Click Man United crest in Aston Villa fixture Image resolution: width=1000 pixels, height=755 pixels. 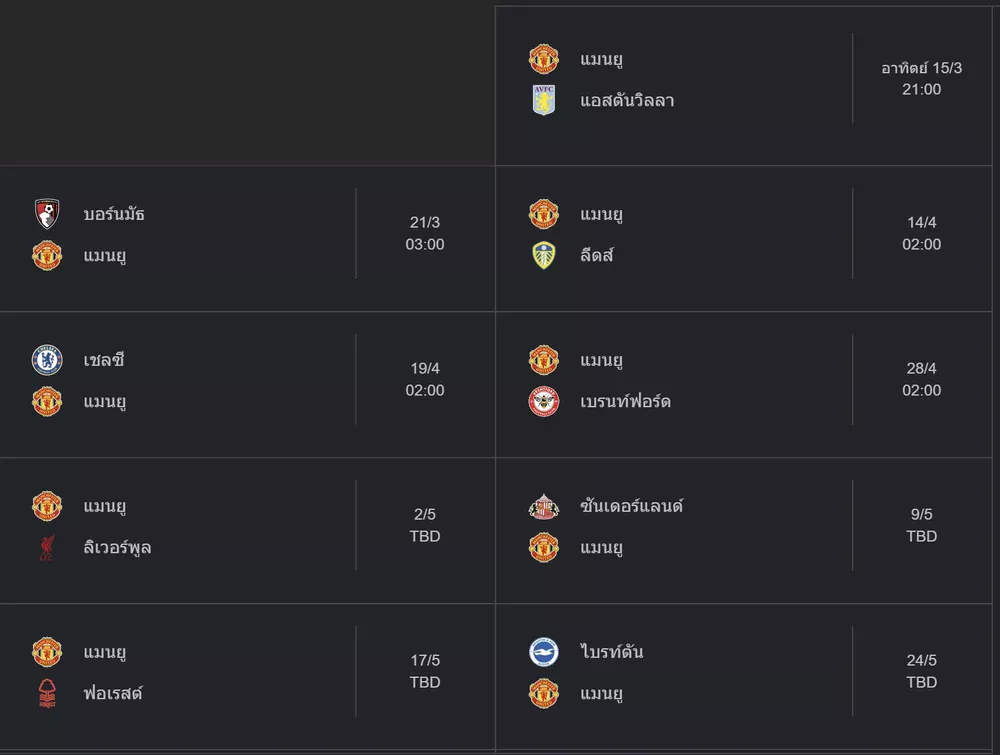544,59
